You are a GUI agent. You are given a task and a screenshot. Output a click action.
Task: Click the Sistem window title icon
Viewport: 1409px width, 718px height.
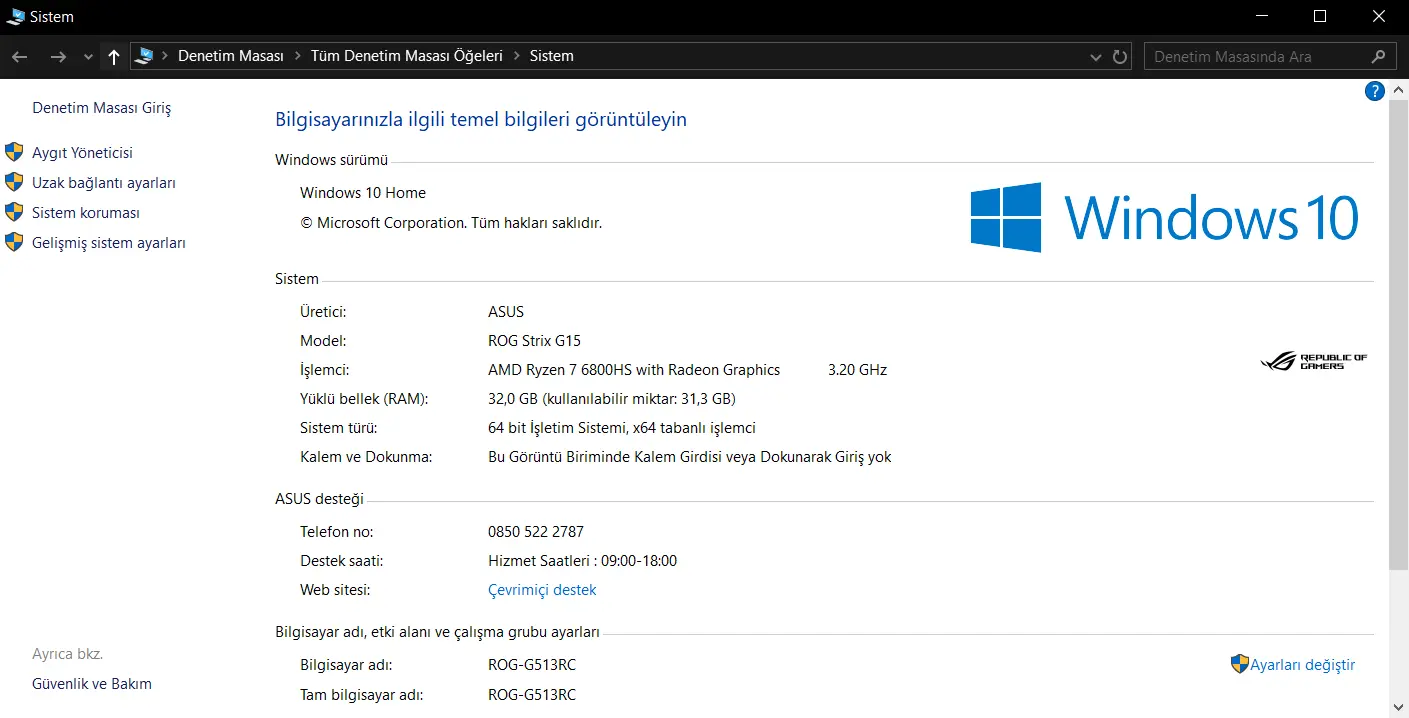[15, 16]
